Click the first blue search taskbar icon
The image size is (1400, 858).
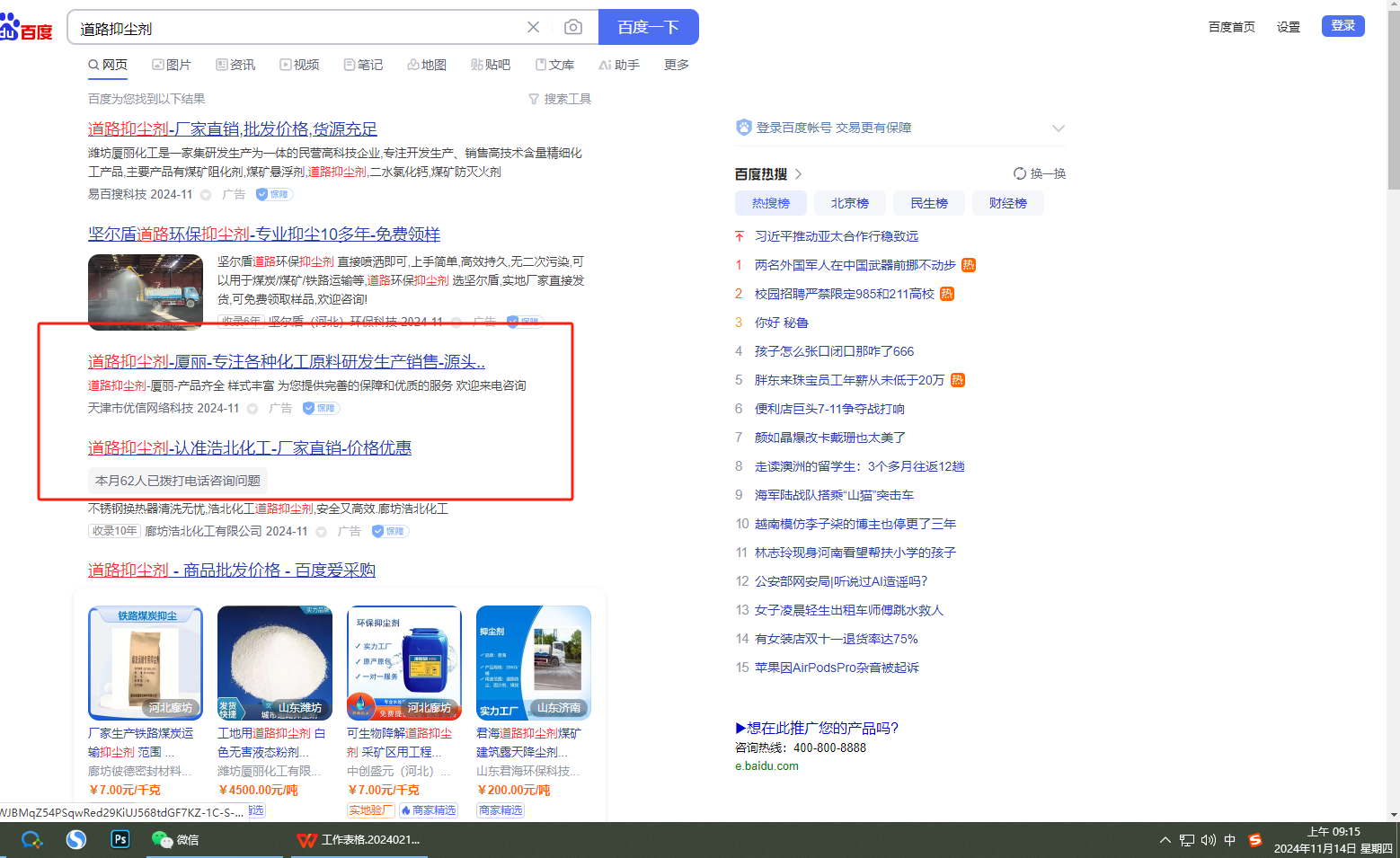click(x=32, y=839)
